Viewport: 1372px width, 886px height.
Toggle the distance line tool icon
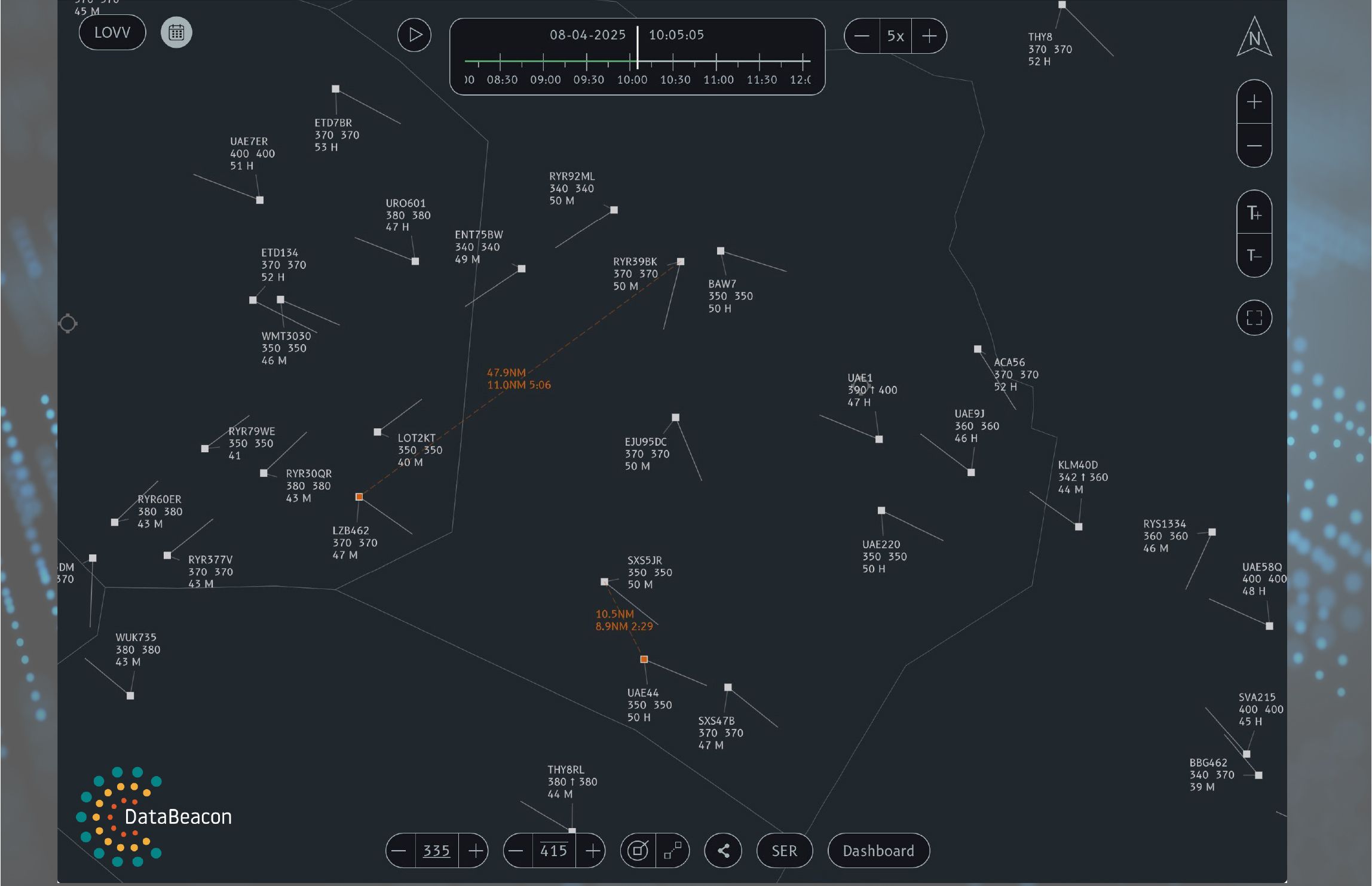[673, 851]
